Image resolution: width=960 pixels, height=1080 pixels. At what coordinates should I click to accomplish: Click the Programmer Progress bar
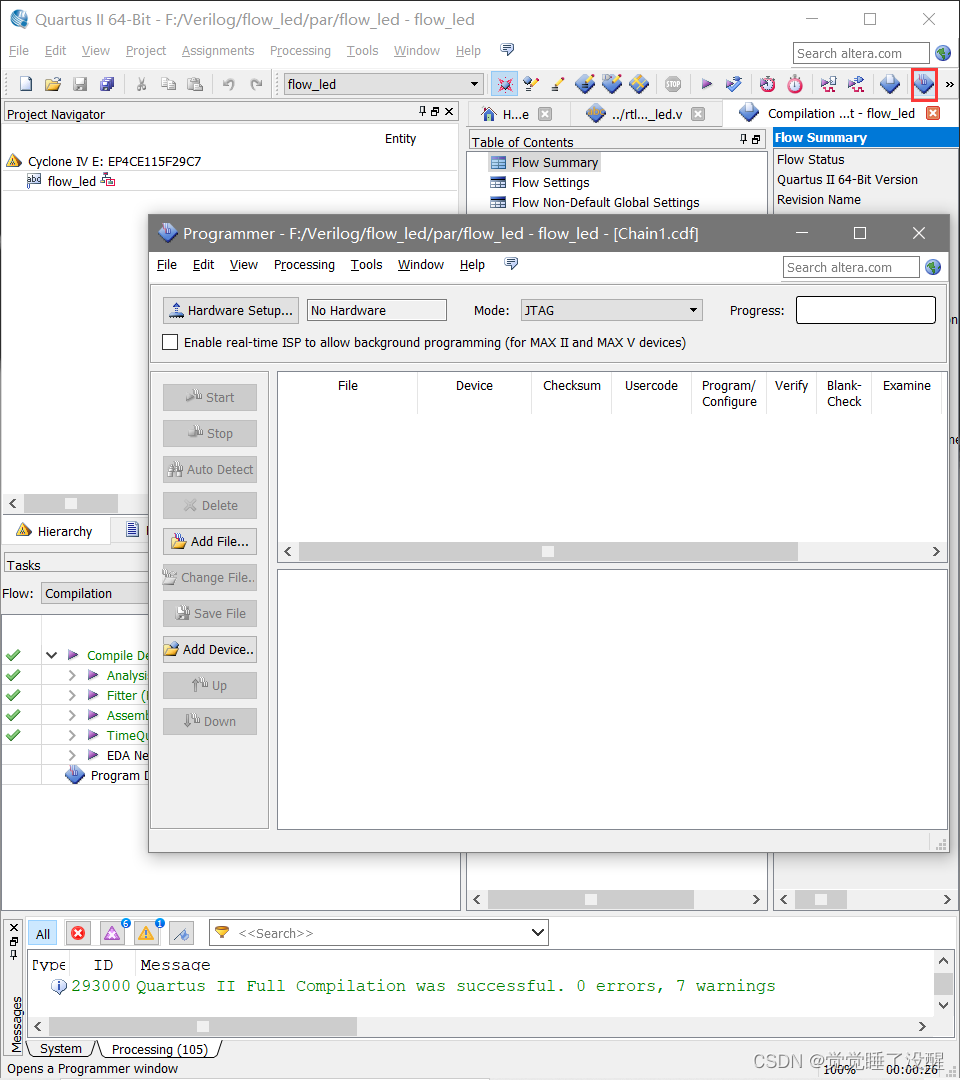point(866,310)
